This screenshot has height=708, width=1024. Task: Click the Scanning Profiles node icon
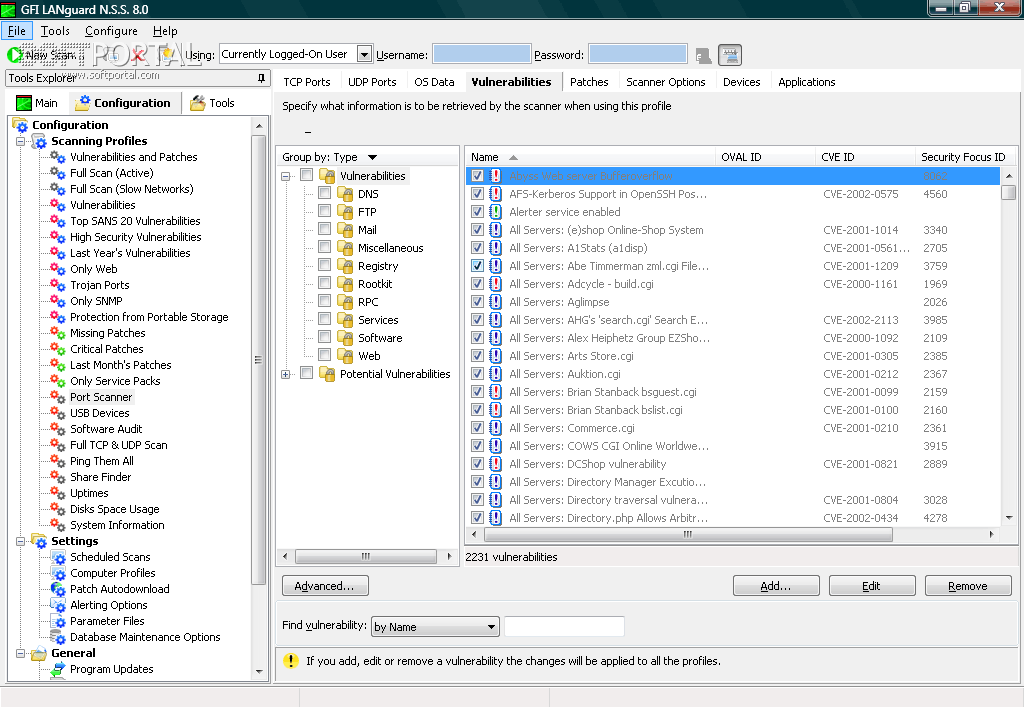tap(39, 141)
